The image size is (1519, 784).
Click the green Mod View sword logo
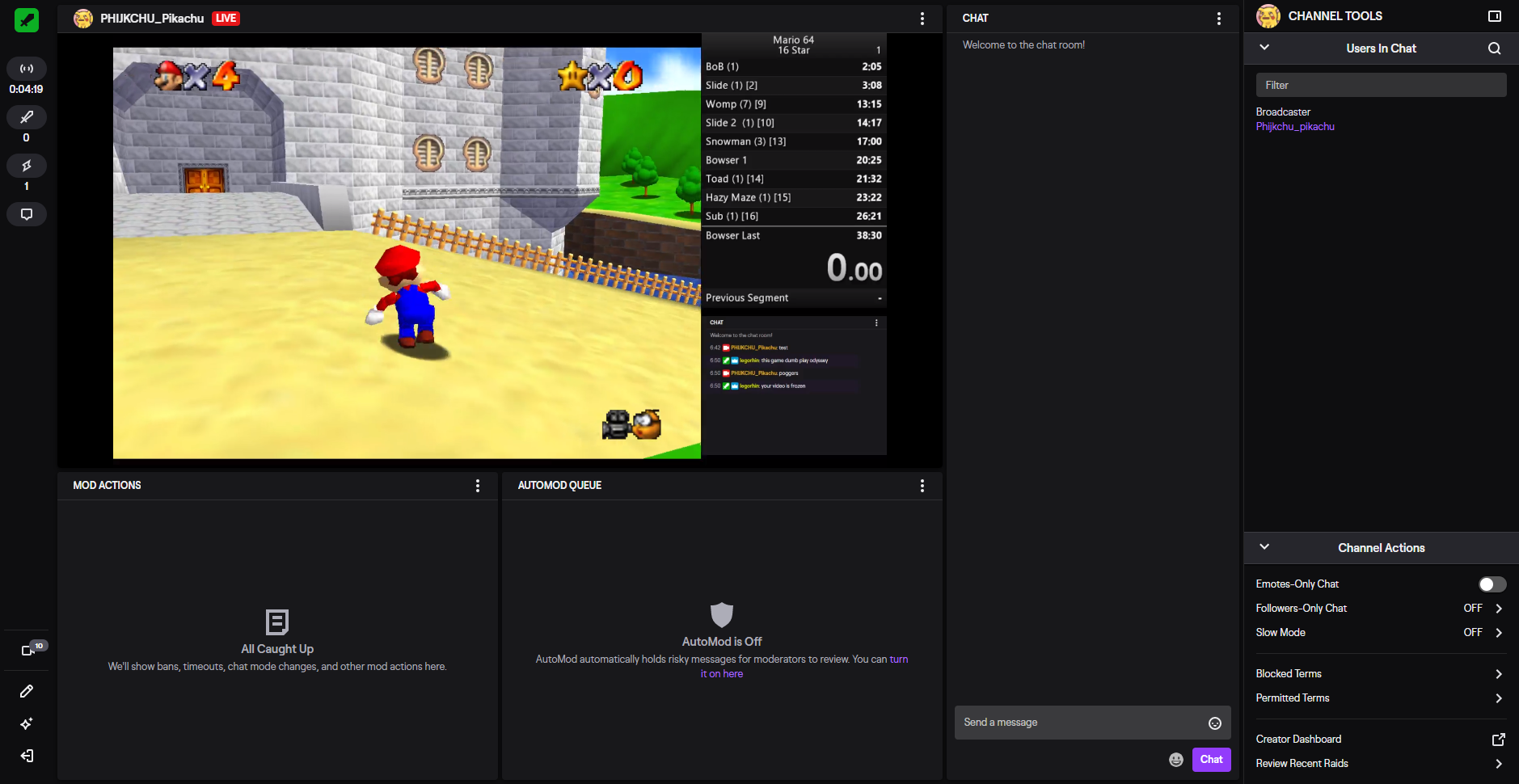click(x=27, y=19)
